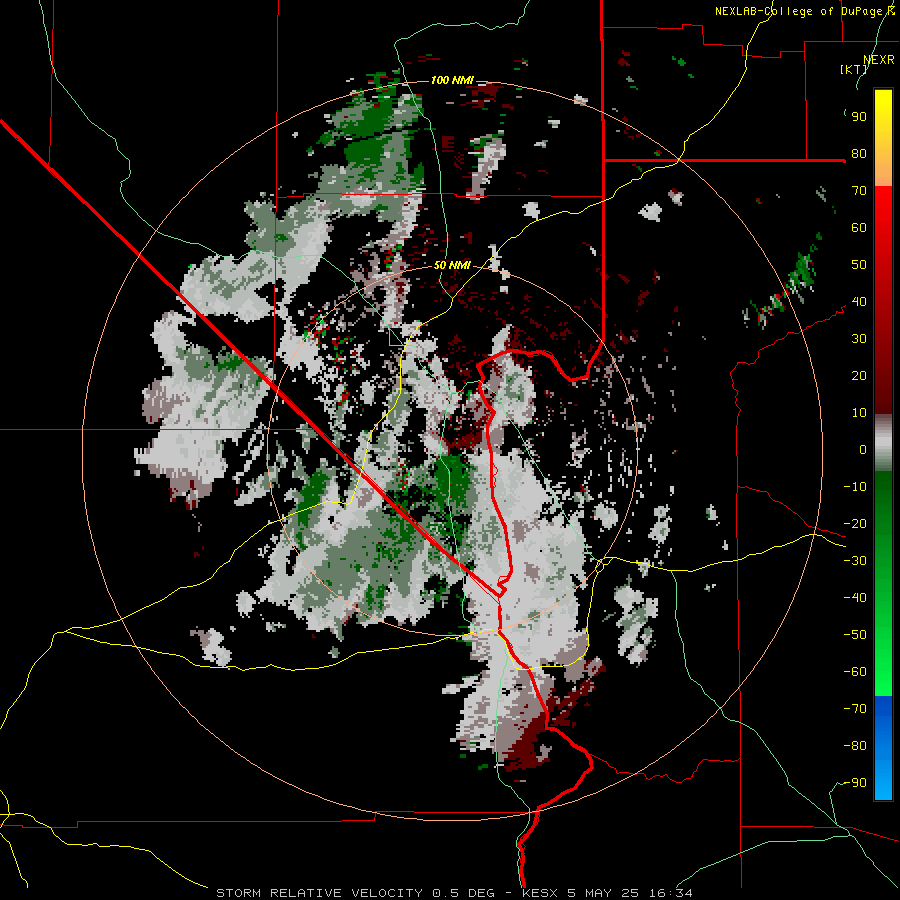Screen dimensions: 900x900
Task: Click the positive 50 scale value
Action: tap(859, 265)
